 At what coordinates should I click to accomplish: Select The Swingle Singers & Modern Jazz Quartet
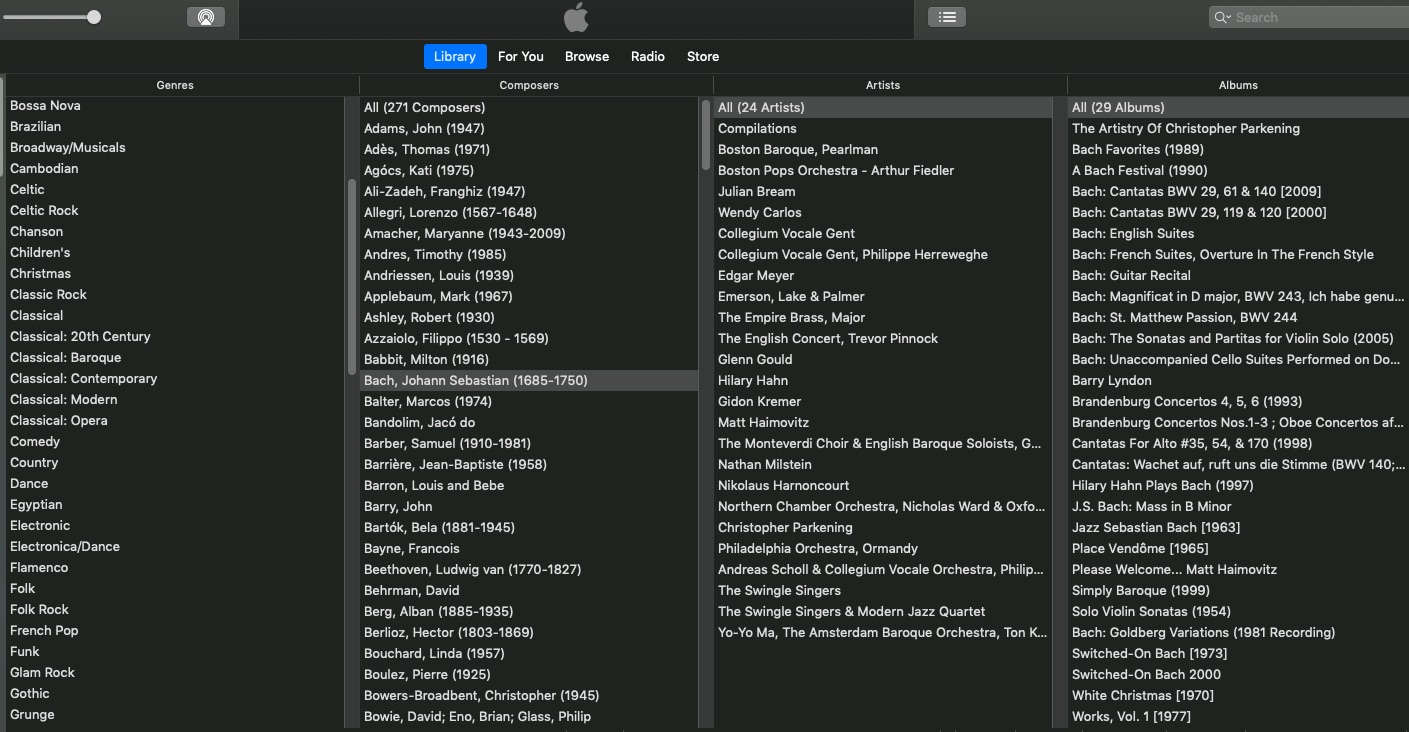coord(851,611)
